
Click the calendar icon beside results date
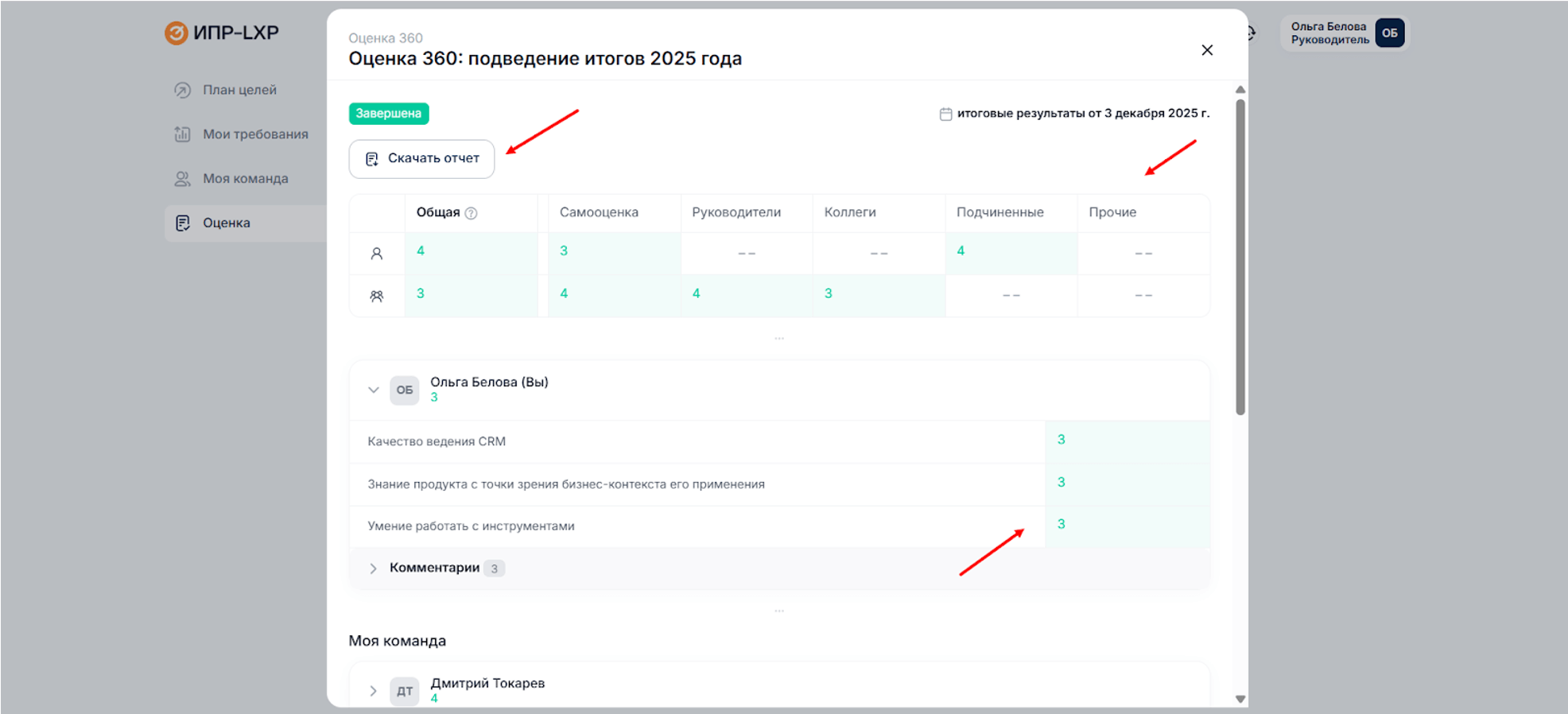[x=945, y=114]
